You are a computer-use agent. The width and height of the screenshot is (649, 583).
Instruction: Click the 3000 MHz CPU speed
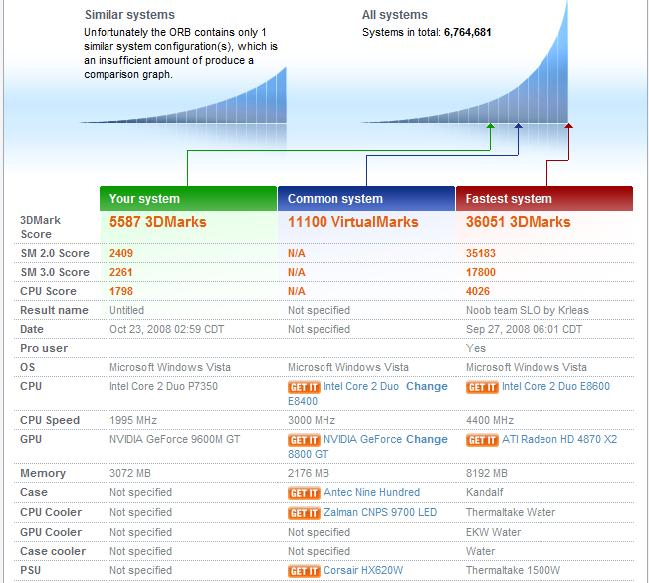(311, 420)
